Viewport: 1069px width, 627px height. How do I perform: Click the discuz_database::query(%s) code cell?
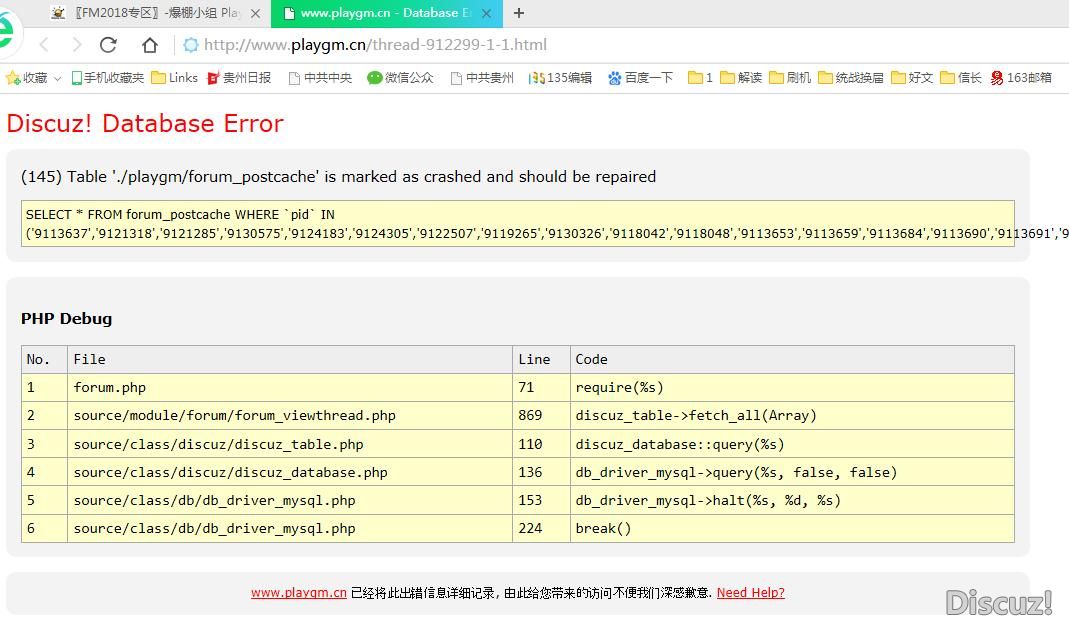792,444
